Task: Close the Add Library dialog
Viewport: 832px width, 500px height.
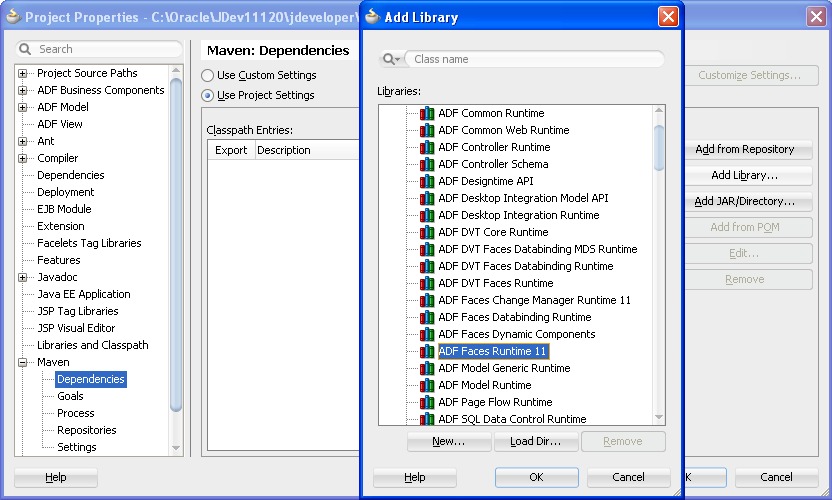Action: point(668,16)
